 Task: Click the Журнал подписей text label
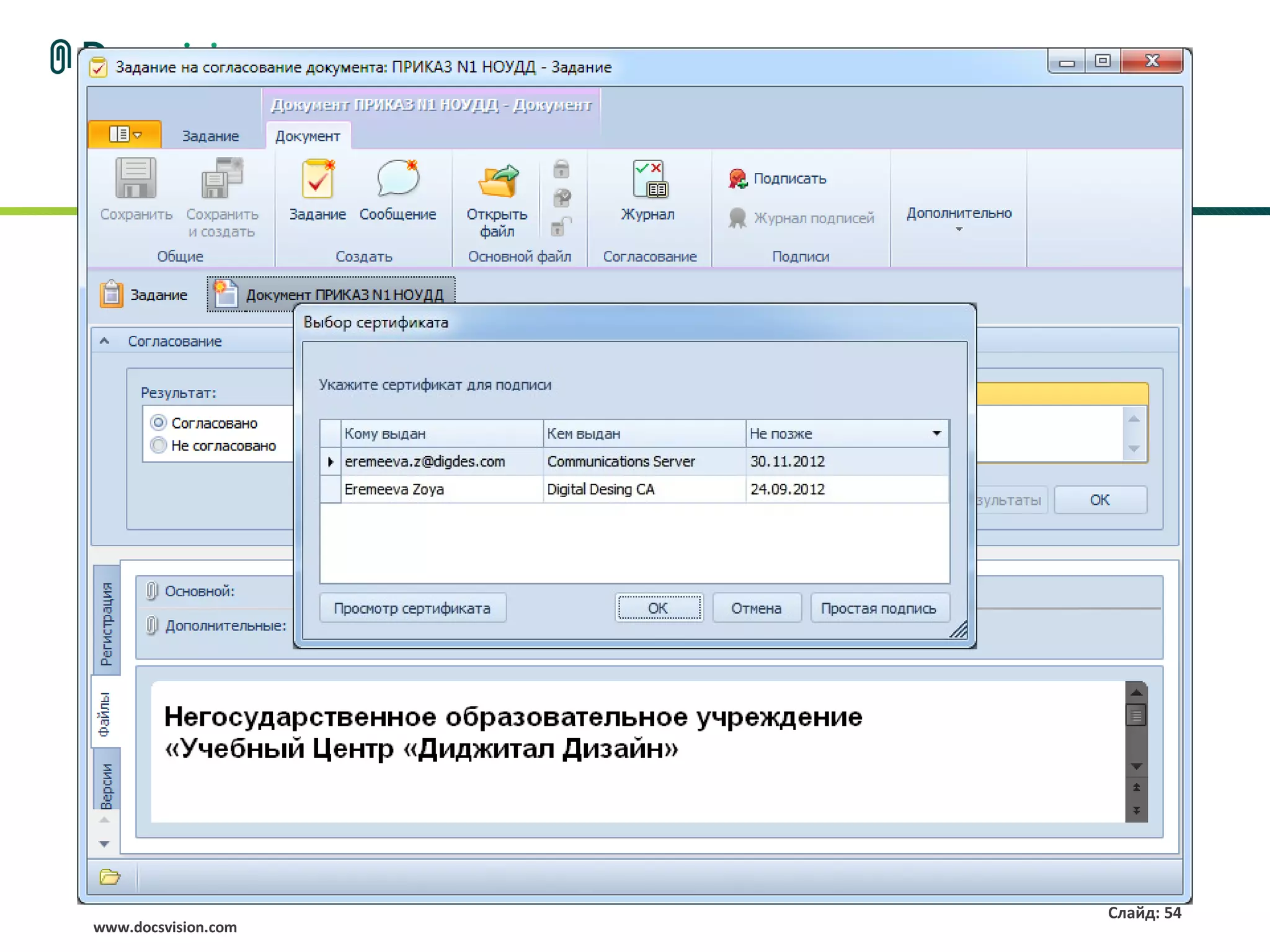tap(814, 218)
